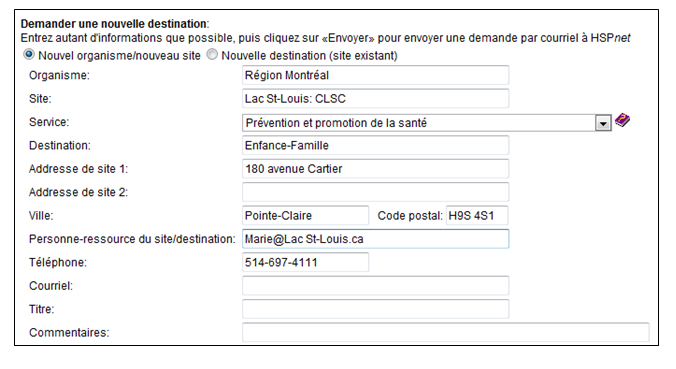Click the Destination field Enfance-Famille
The image size is (676, 369).
coord(376,145)
